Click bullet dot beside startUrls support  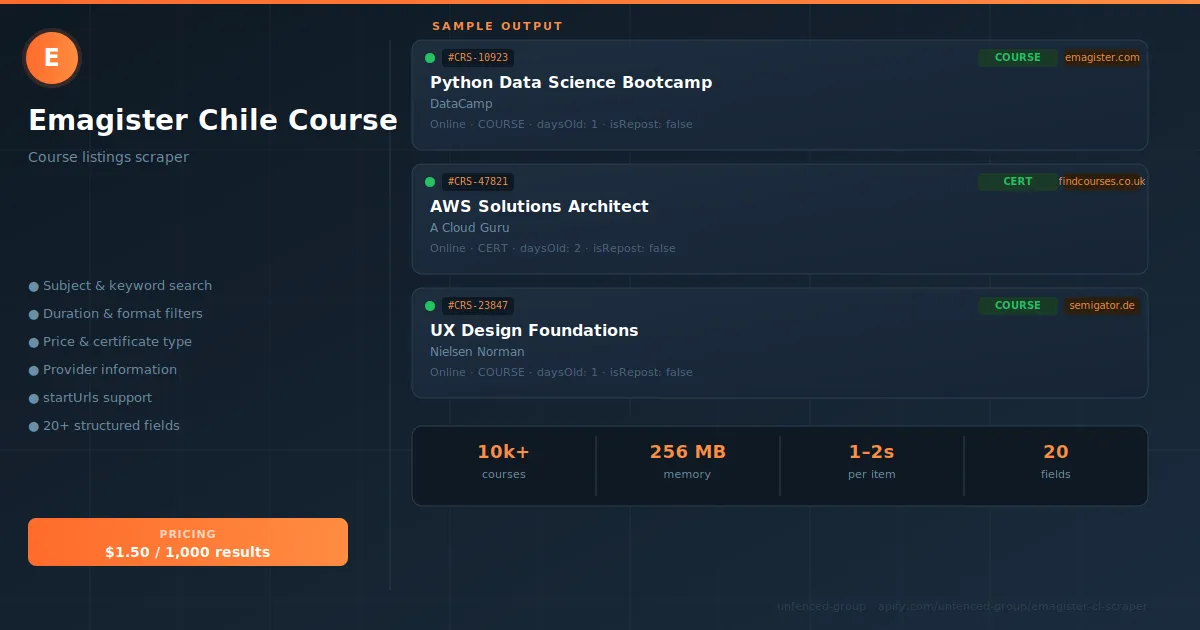pos(34,399)
